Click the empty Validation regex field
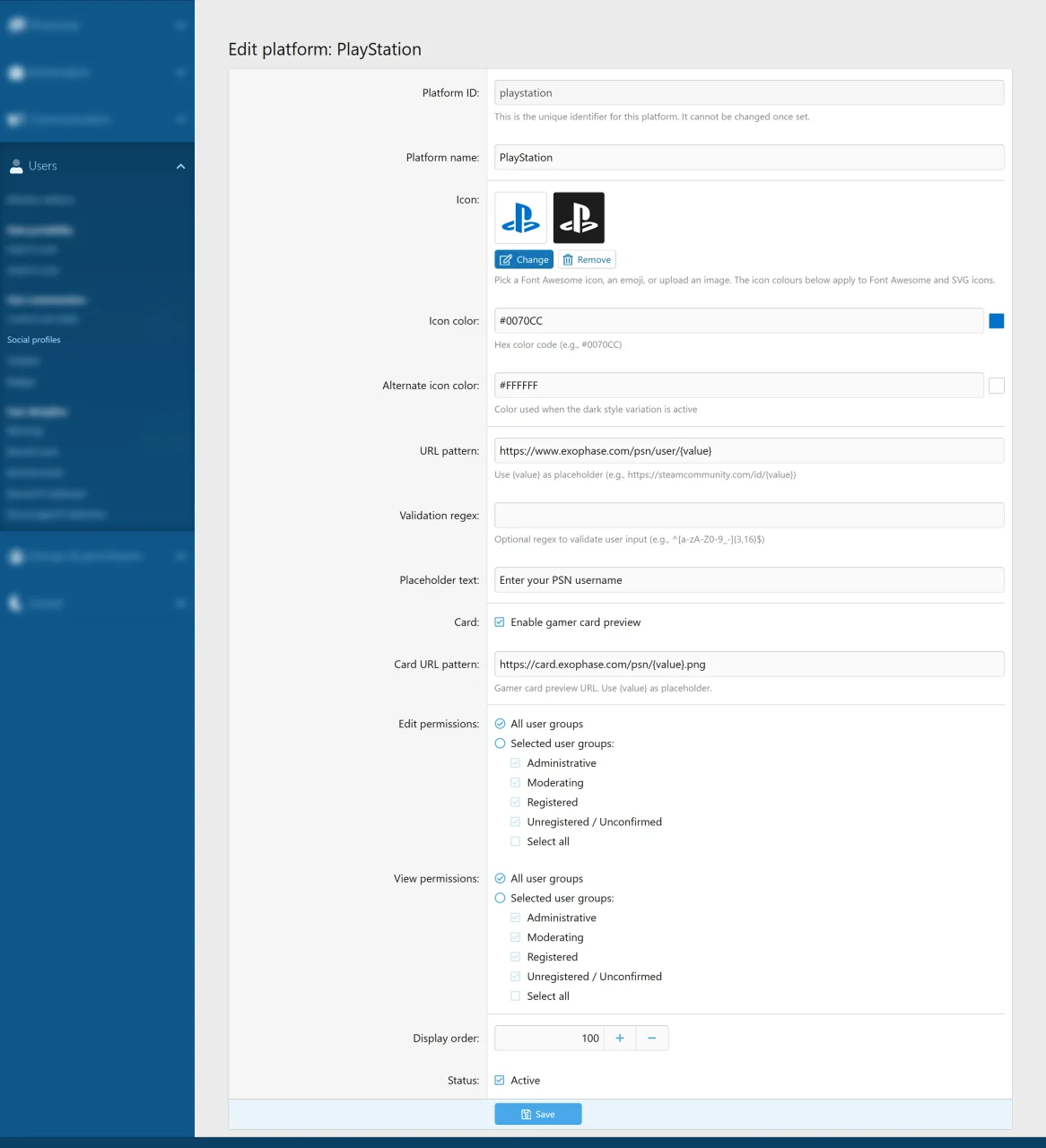Image resolution: width=1046 pixels, height=1148 pixels. point(749,516)
